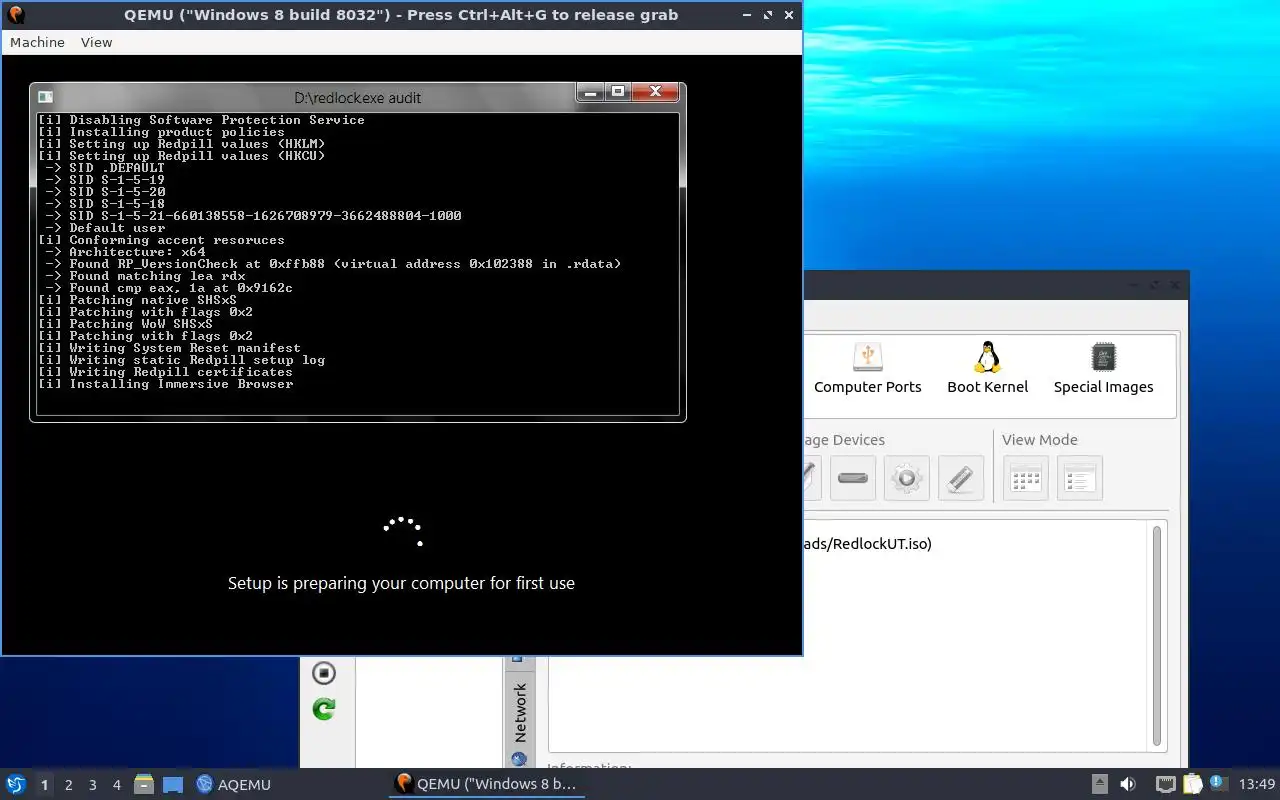Click 'Setup is preparing your computer' message
Image resolution: width=1280 pixels, height=800 pixels.
(x=401, y=583)
